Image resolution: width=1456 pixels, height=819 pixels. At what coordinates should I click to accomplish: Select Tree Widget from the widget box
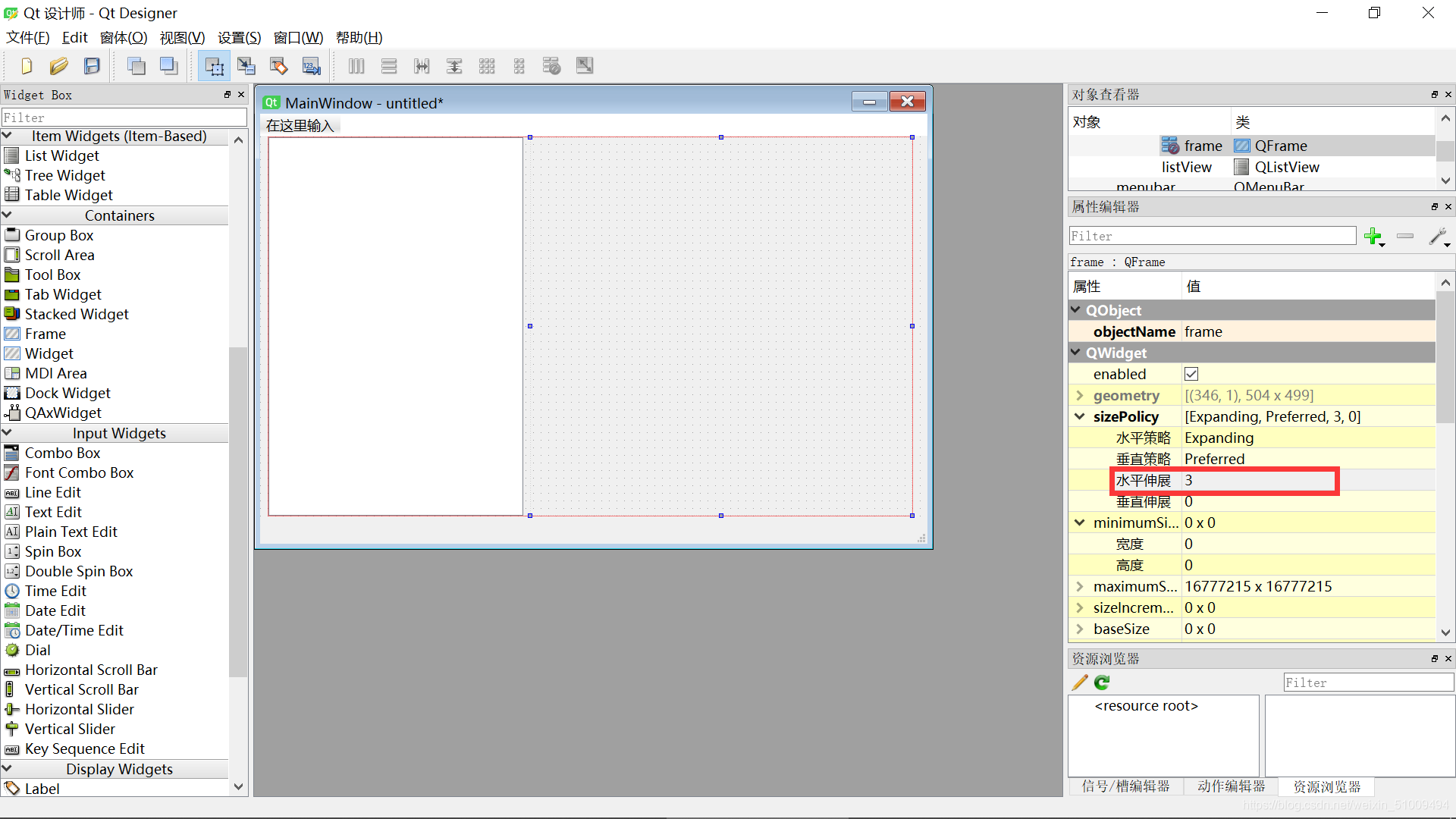pyautogui.click(x=64, y=175)
